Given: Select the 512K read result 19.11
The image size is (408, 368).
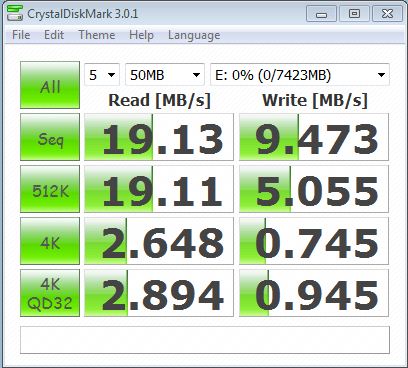Looking at the screenshot, I should pyautogui.click(x=159, y=189).
